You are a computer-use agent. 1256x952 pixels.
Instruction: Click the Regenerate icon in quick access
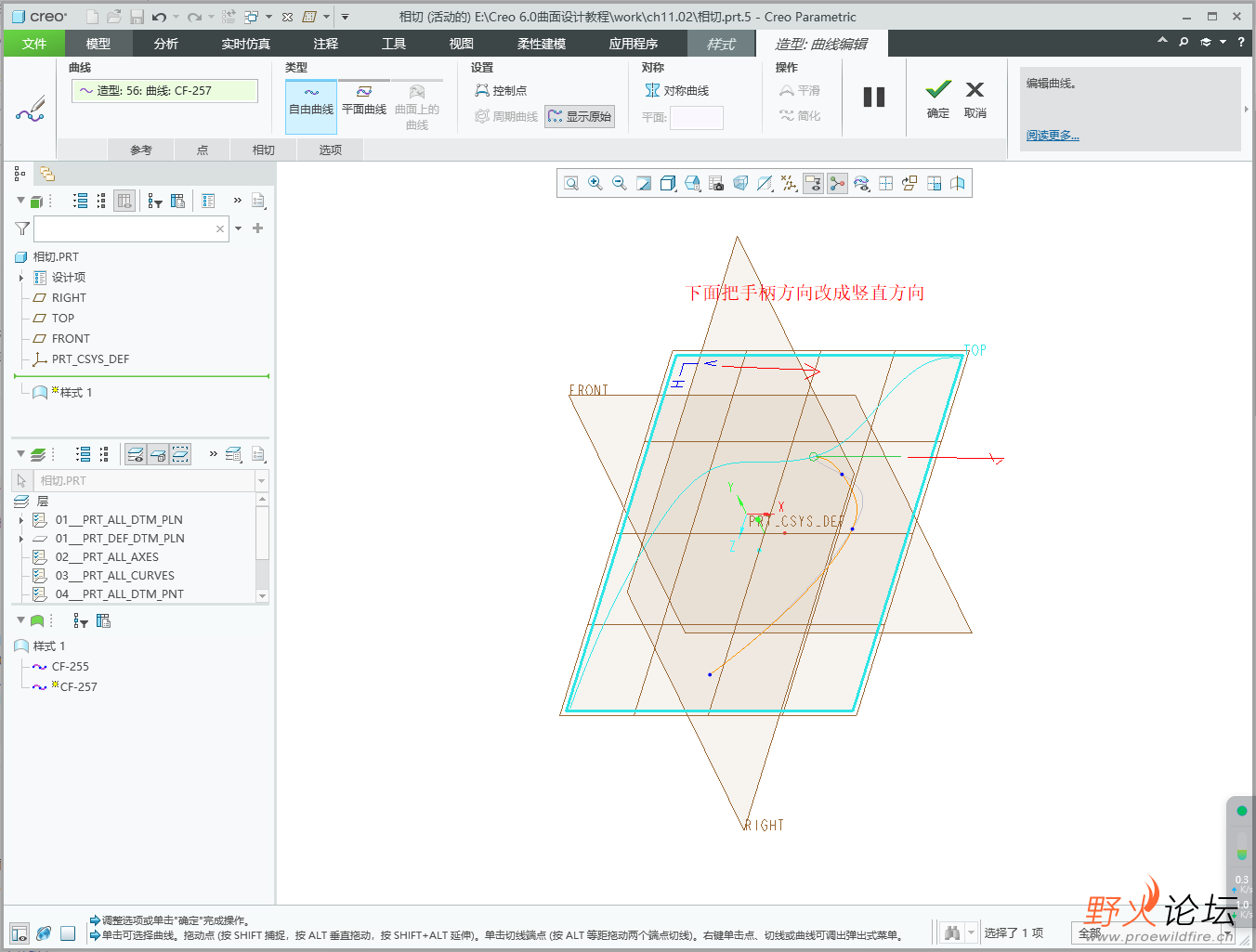tap(229, 17)
